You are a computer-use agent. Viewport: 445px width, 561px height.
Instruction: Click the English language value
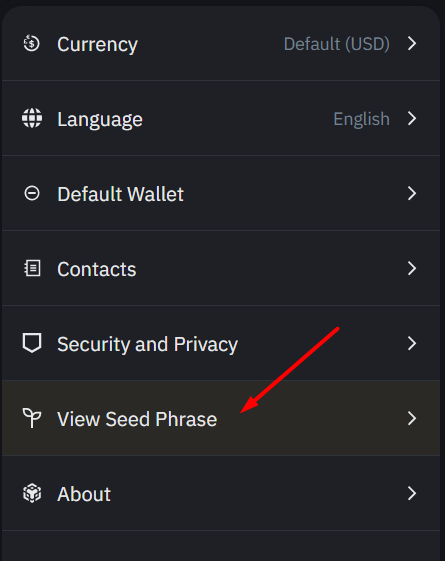(361, 119)
